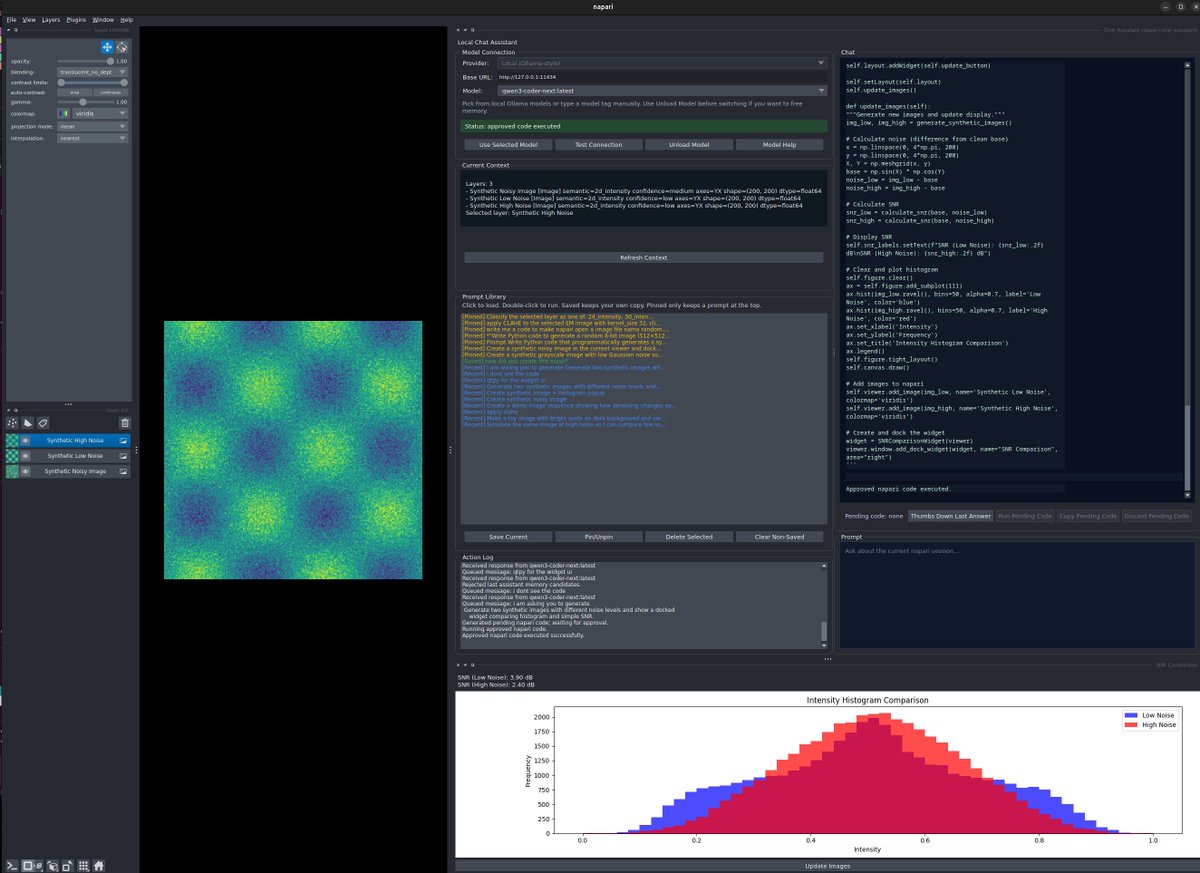Click the Refresh Context button
Viewport: 1200px width, 873px height.
(644, 257)
